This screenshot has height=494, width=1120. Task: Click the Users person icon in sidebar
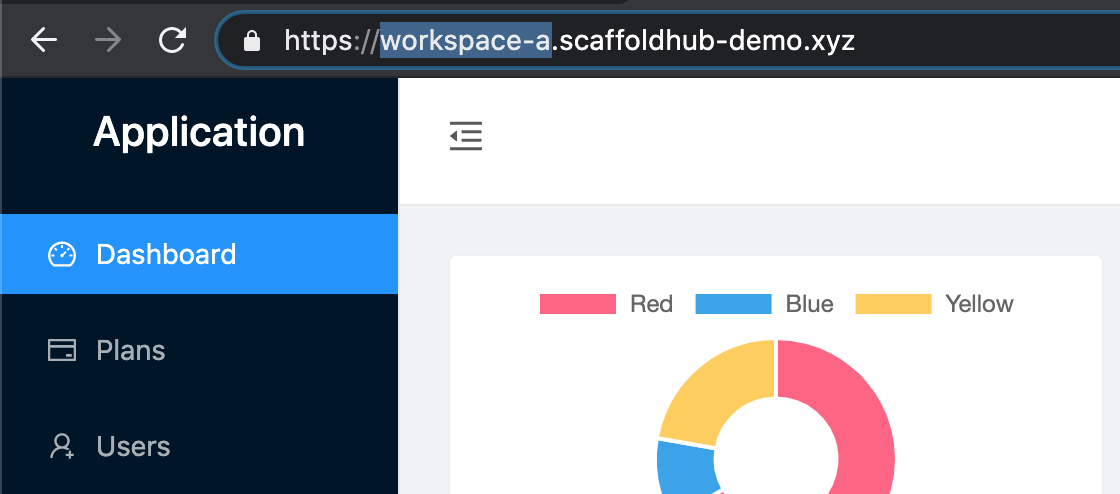click(x=62, y=447)
